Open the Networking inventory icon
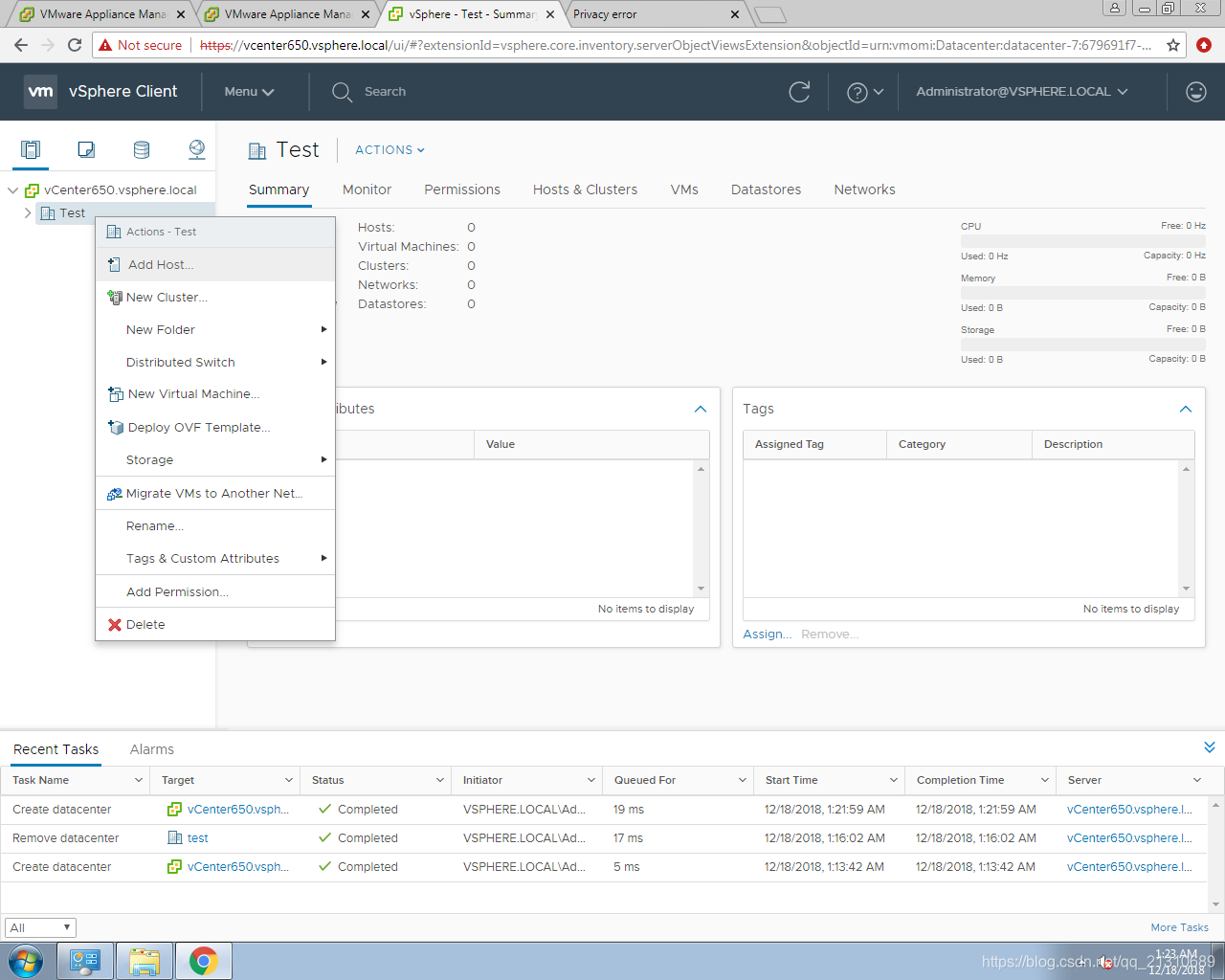The width and height of the screenshot is (1225, 980). tap(197, 149)
